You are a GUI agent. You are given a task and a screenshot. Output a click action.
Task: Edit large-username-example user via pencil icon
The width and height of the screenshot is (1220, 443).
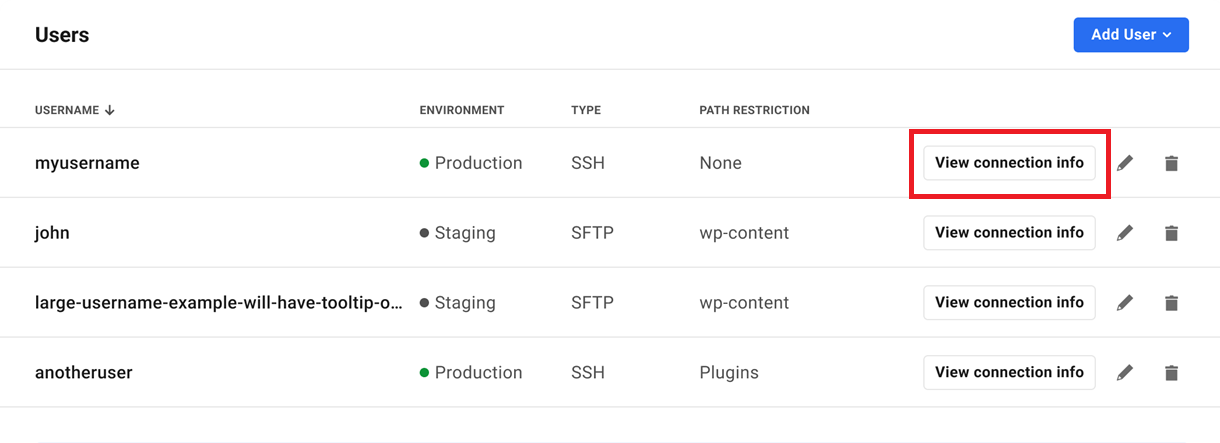[x=1125, y=302]
